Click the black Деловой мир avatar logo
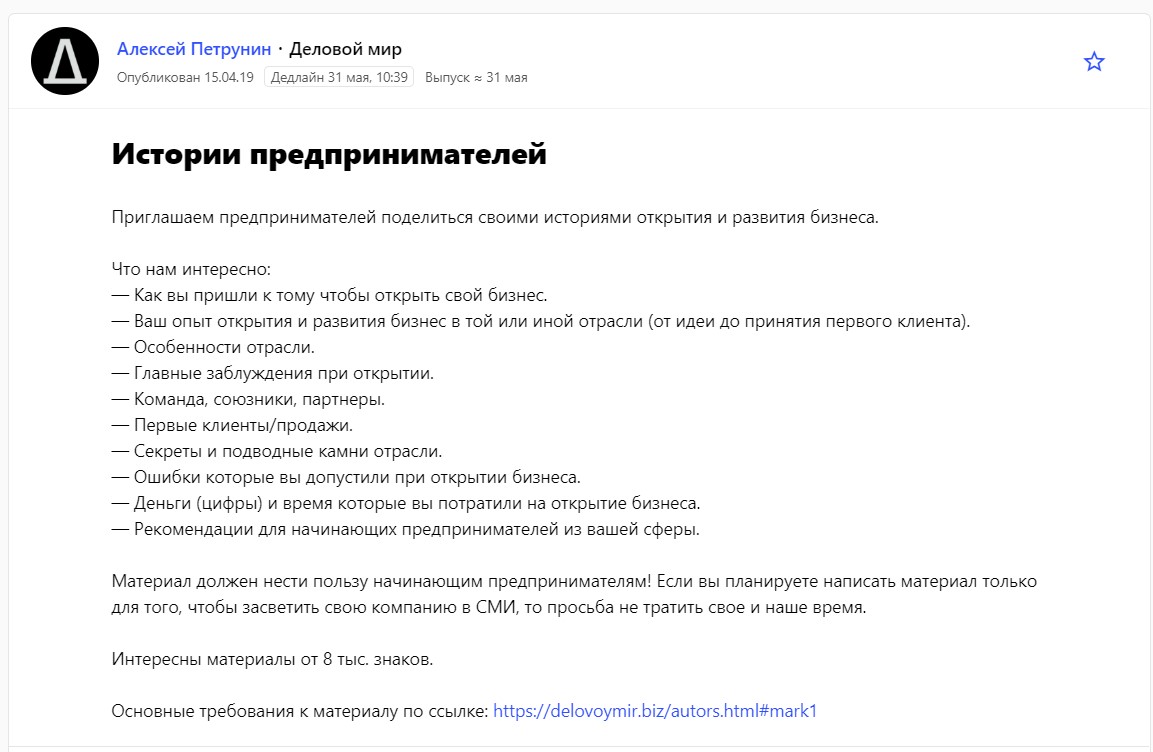This screenshot has height=752, width=1153. click(65, 61)
